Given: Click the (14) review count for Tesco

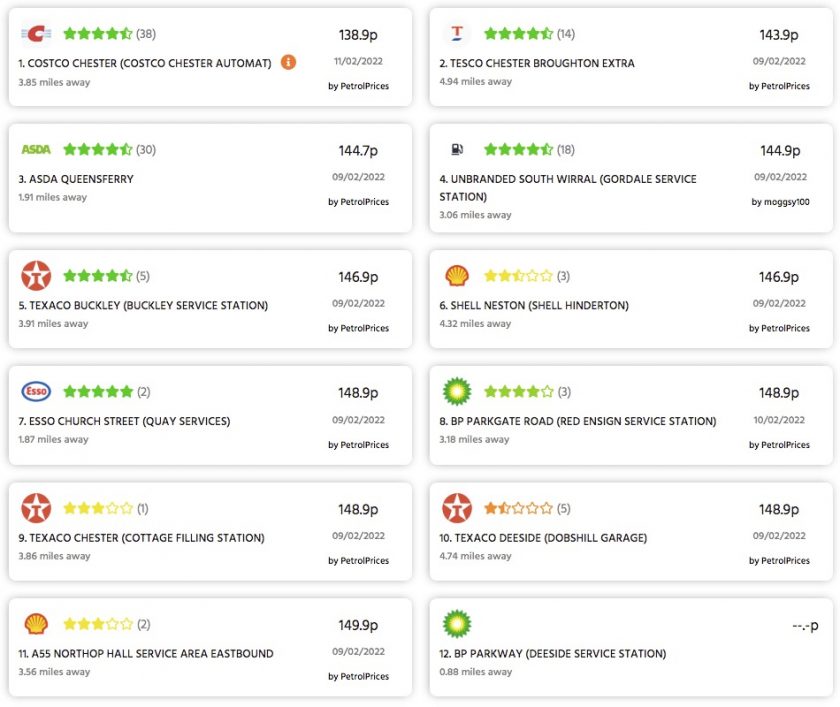Looking at the screenshot, I should [566, 34].
